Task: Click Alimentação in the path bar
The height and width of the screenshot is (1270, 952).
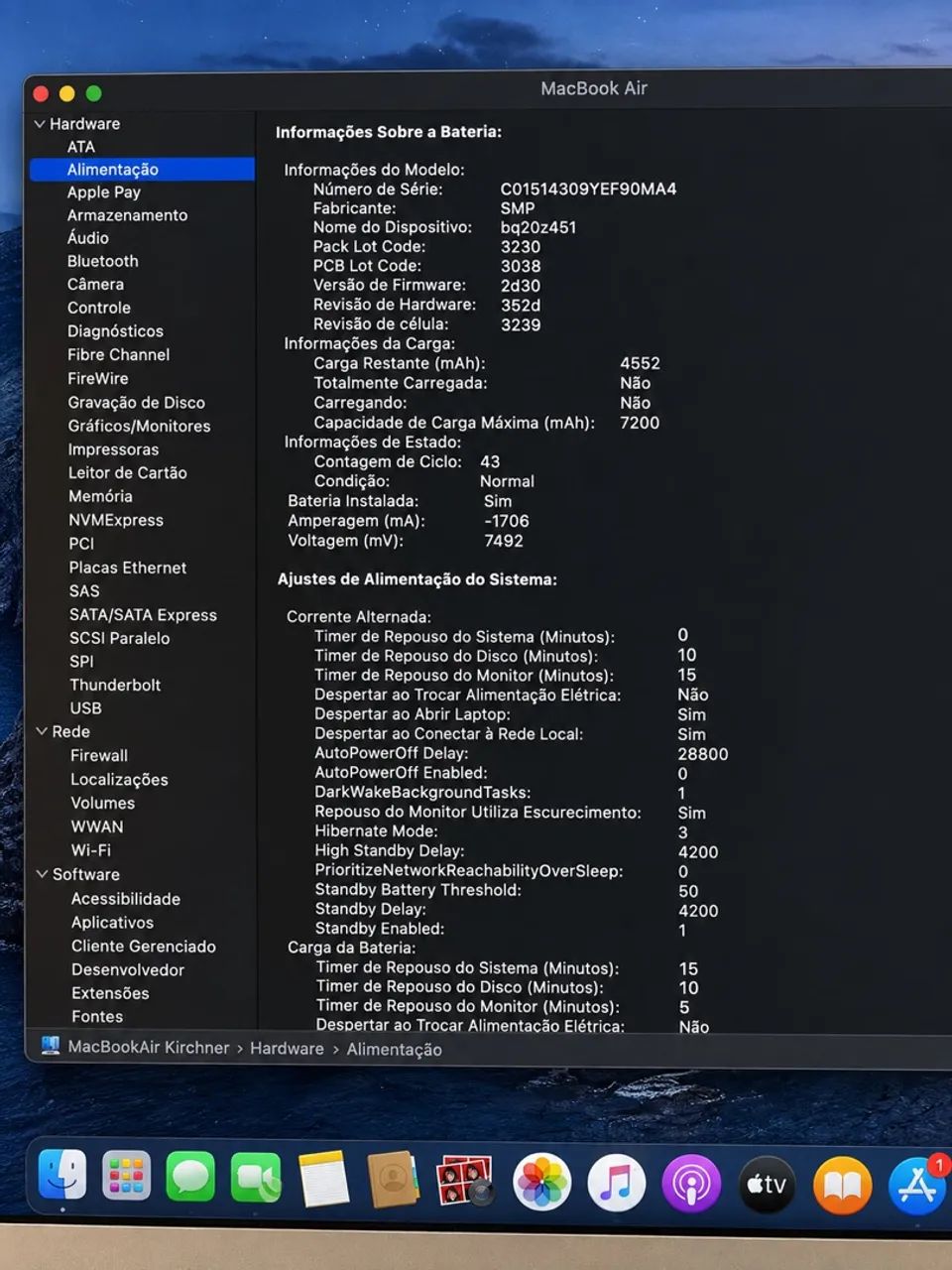Action: 394,1050
